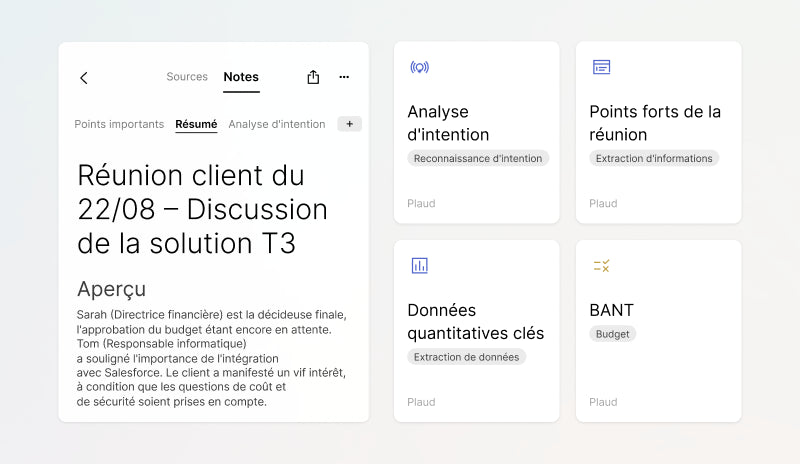Open the three-dot more options menu
The width and height of the screenshot is (800, 464).
tap(344, 77)
